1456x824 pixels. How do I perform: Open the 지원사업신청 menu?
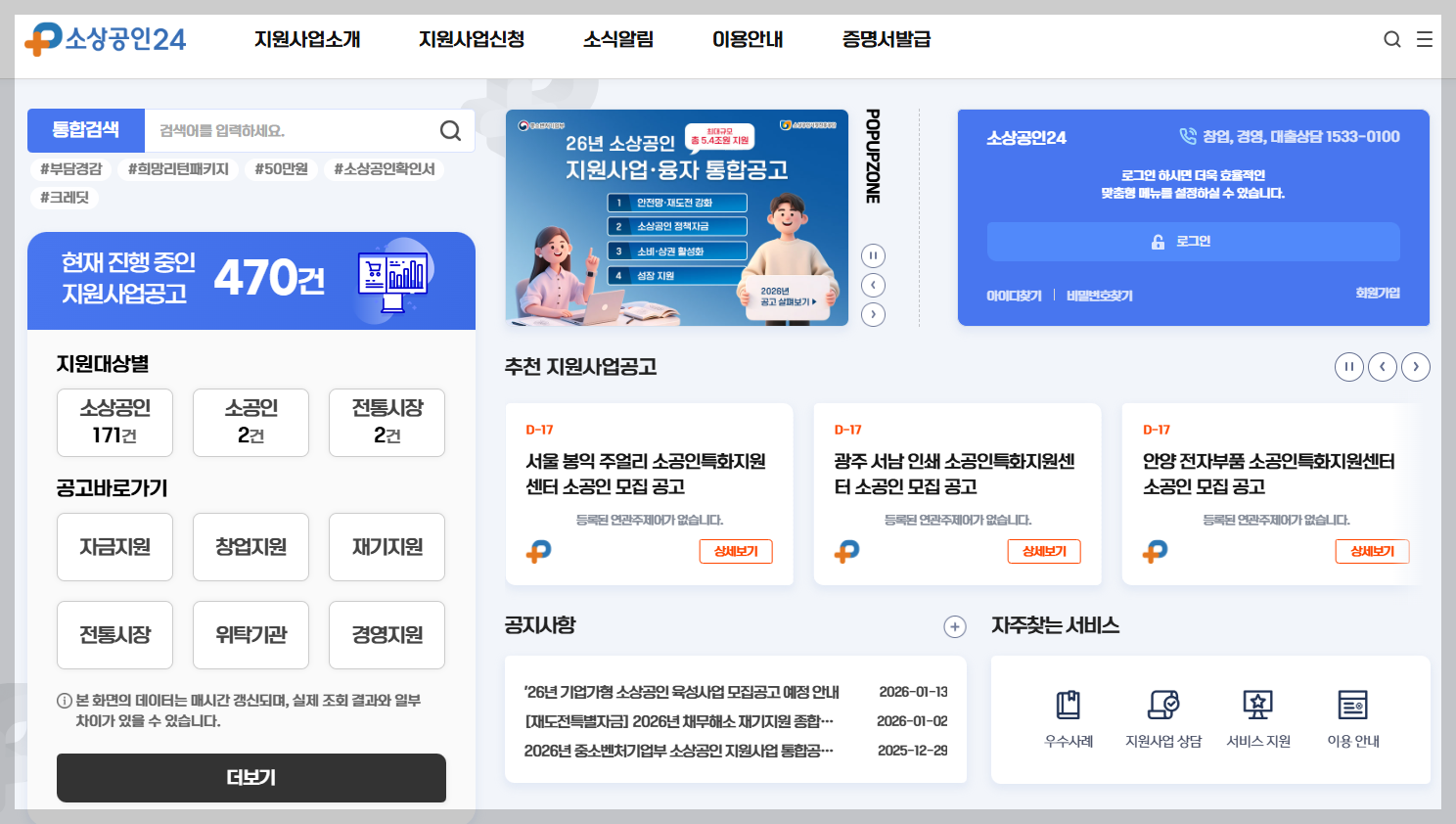pos(471,39)
